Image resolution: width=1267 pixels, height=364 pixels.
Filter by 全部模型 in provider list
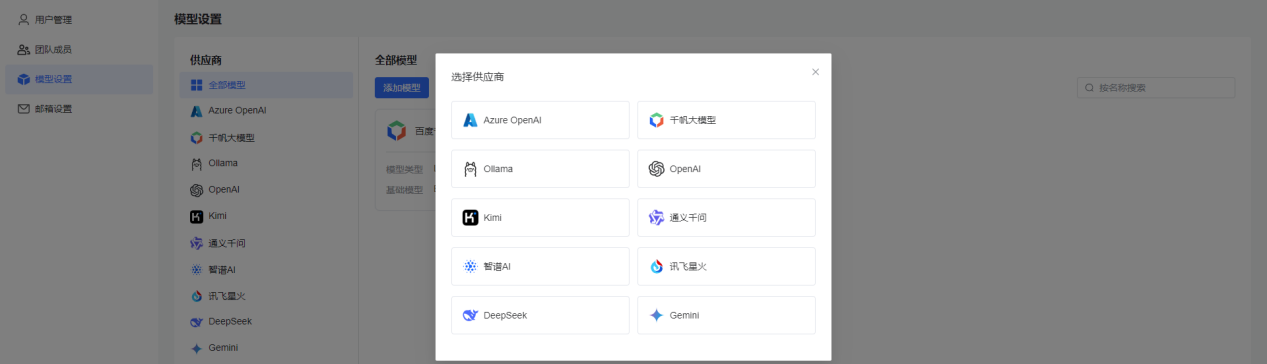(x=266, y=85)
